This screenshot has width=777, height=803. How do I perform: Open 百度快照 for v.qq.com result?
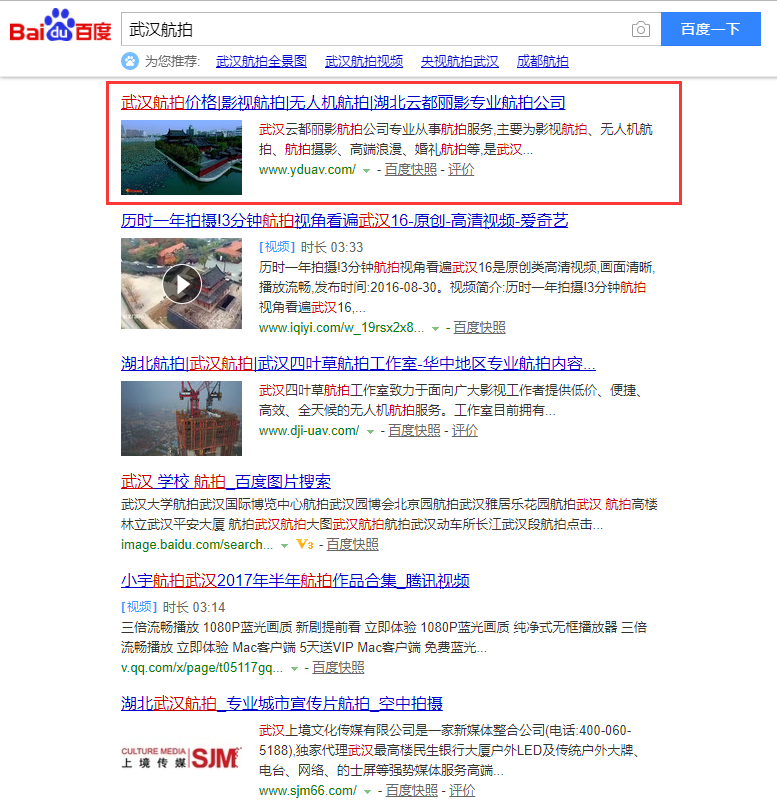coord(338,667)
